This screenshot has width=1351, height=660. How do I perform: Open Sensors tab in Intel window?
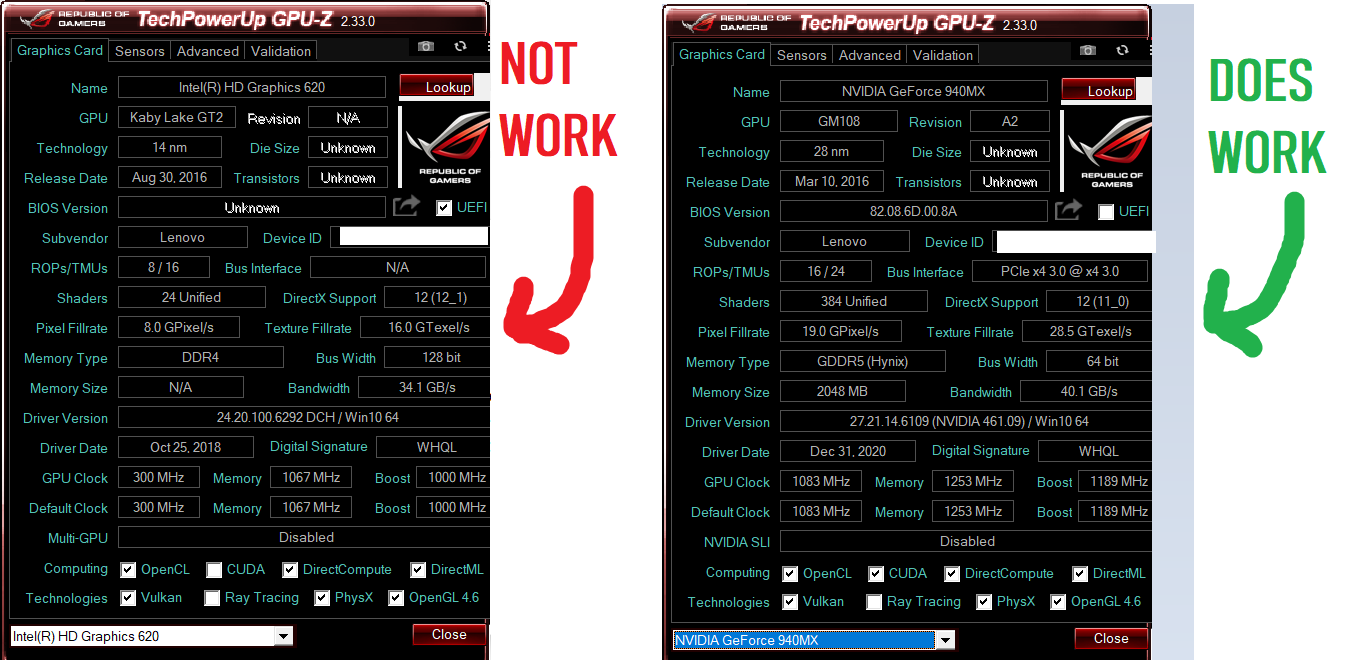coord(140,51)
